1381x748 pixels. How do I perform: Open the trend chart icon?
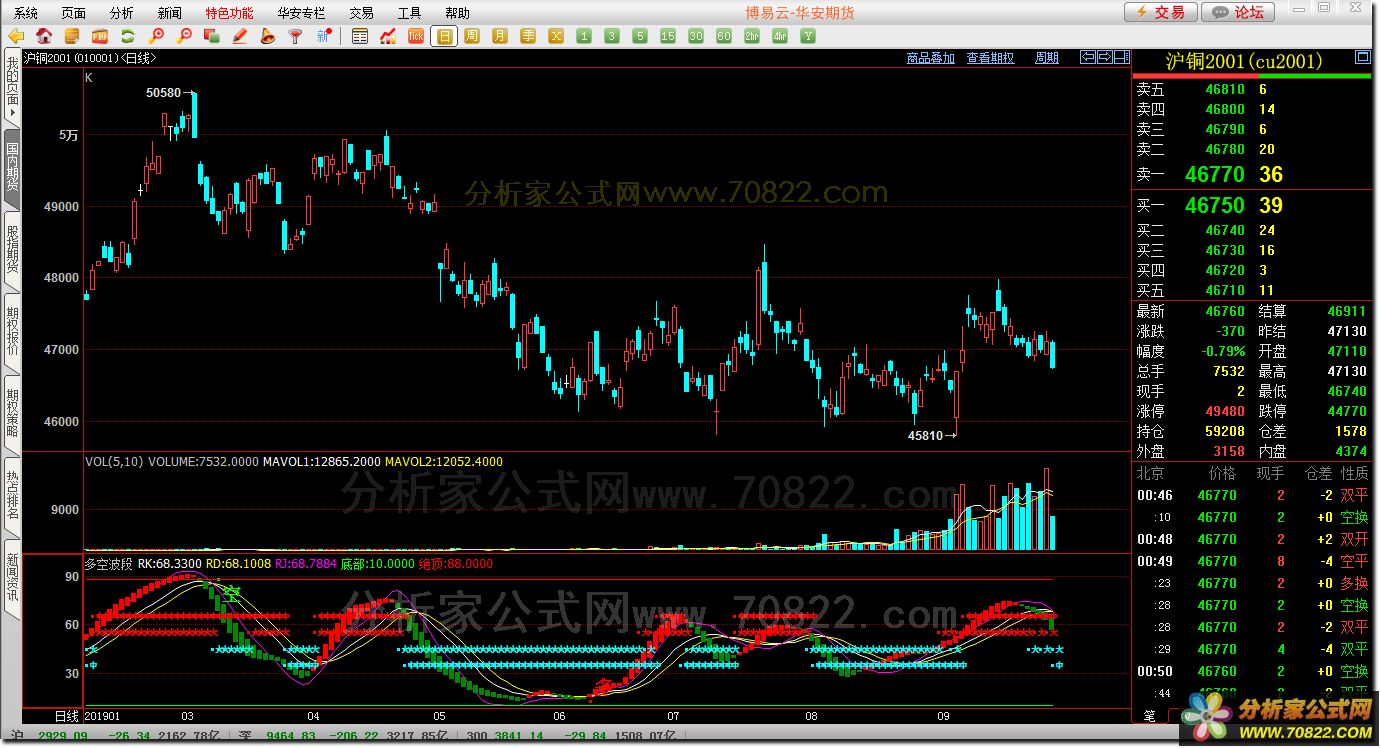[388, 36]
